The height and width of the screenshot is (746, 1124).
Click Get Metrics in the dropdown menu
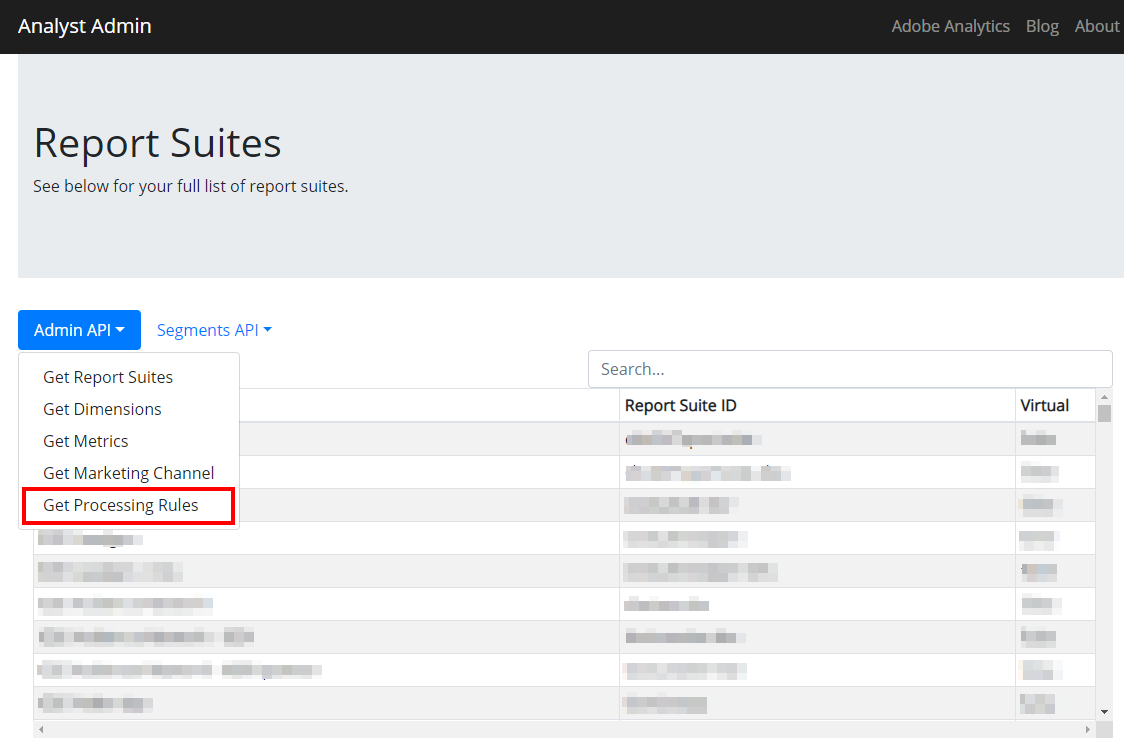coord(85,441)
